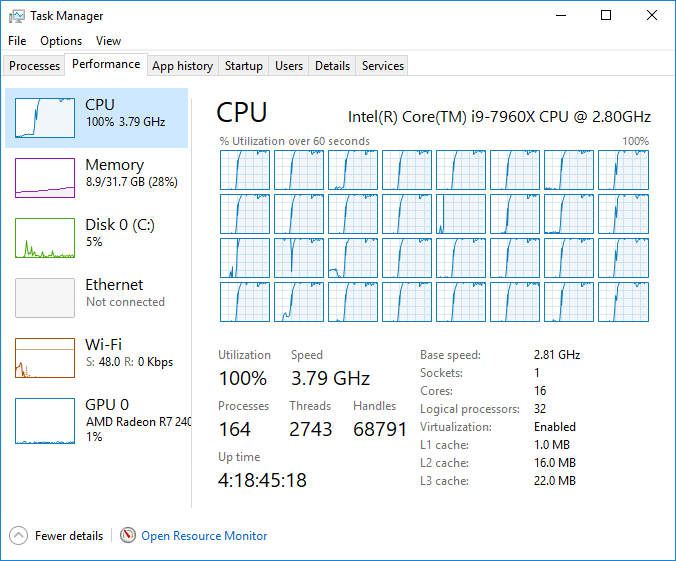Viewport: 676px width, 561px height.
Task: Open the View menu
Action: (x=108, y=41)
